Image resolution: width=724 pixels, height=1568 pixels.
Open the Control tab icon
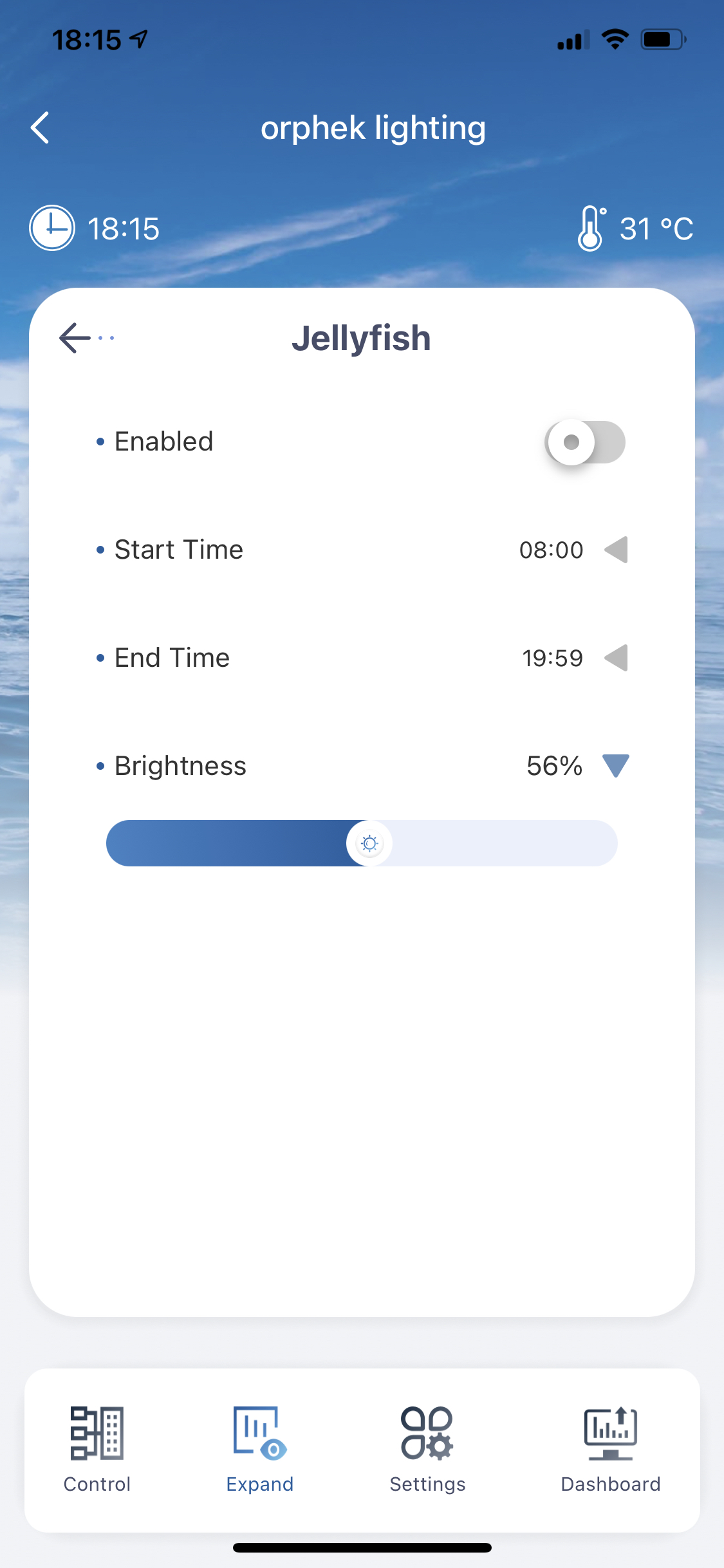coord(97,1433)
